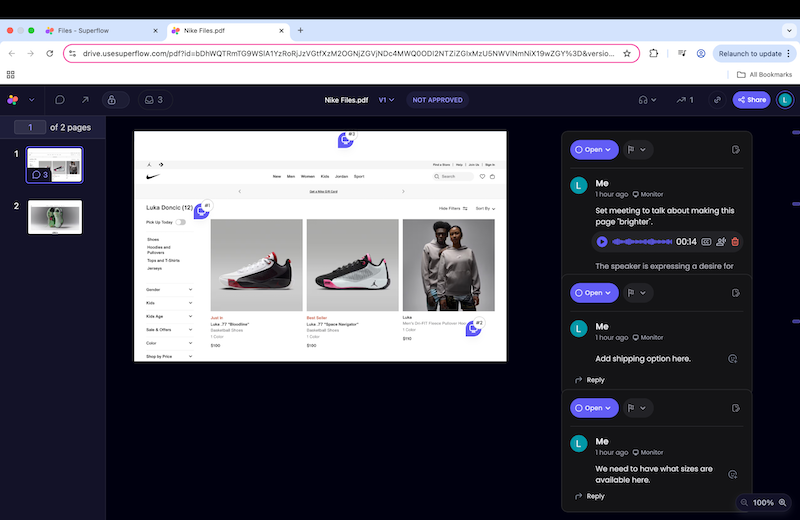Click the Relaunch to update button
This screenshot has height=520, width=800.
754,54
